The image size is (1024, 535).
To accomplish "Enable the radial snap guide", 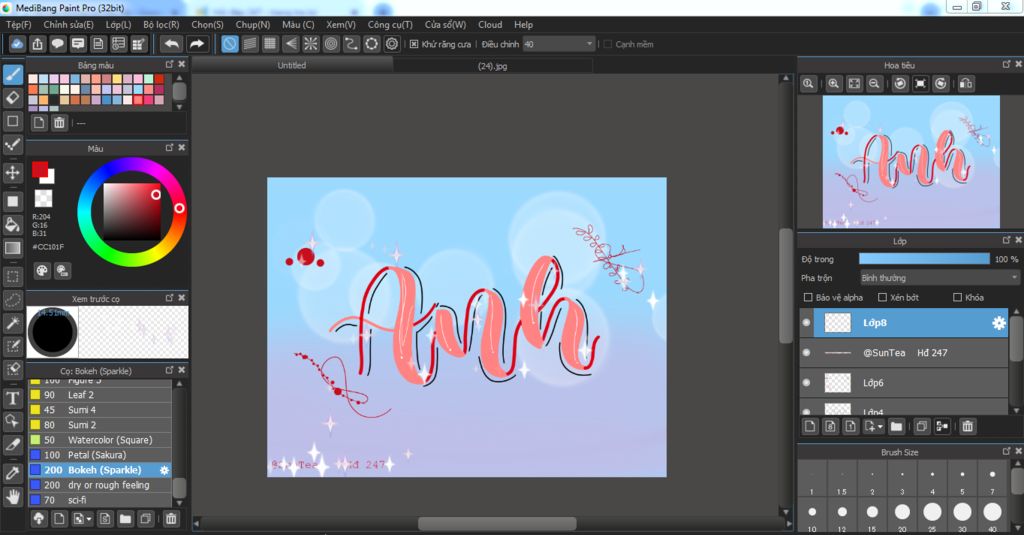I will point(311,44).
